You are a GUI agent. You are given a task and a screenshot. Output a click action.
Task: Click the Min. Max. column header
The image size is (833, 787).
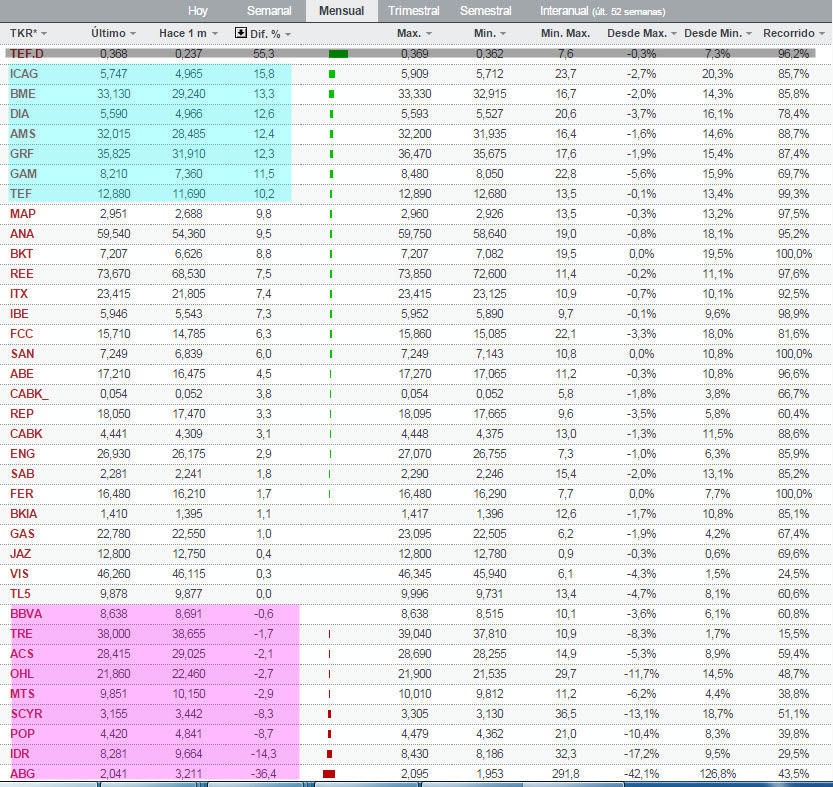click(565, 33)
